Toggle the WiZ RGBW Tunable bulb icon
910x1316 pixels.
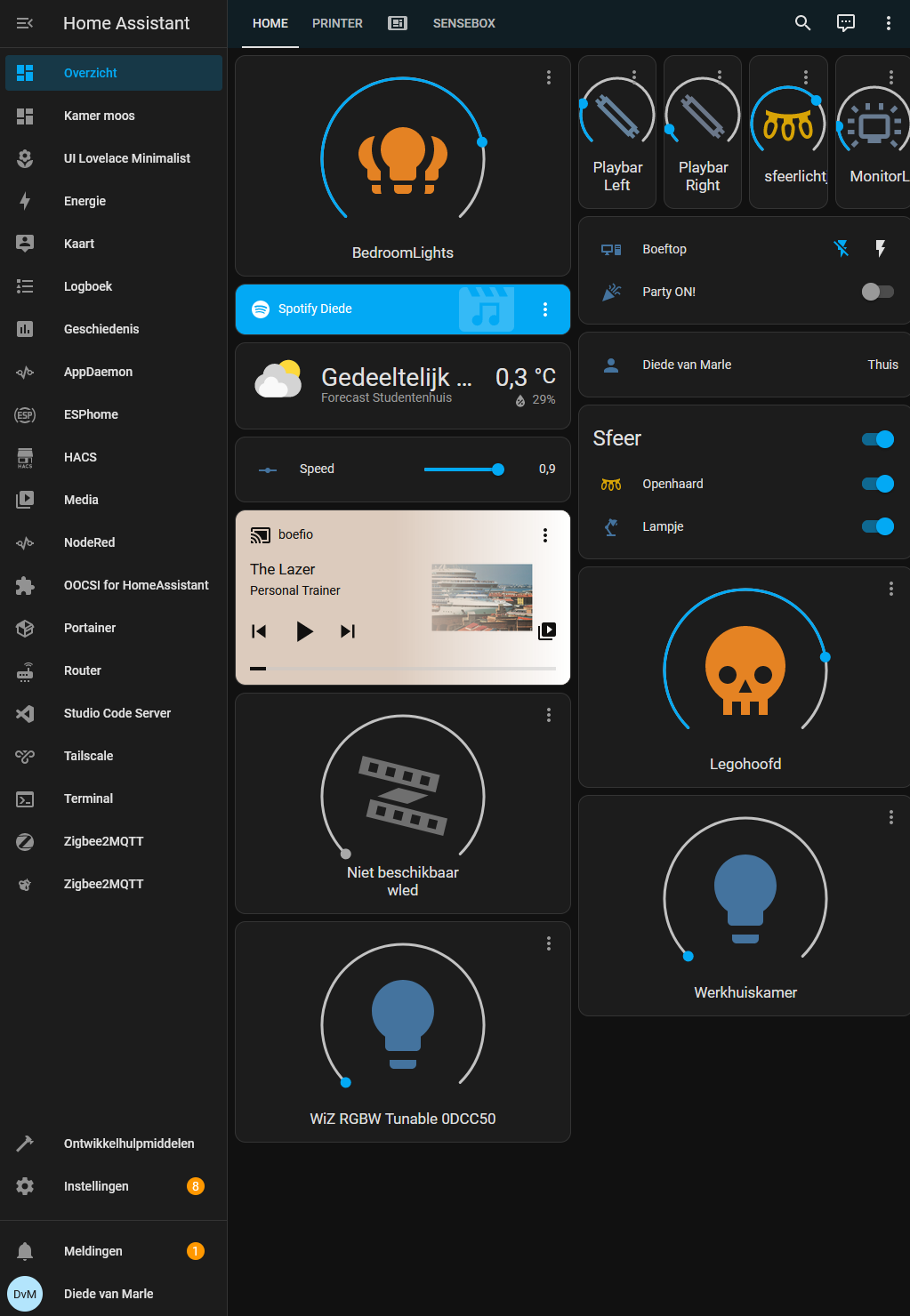click(x=403, y=1024)
